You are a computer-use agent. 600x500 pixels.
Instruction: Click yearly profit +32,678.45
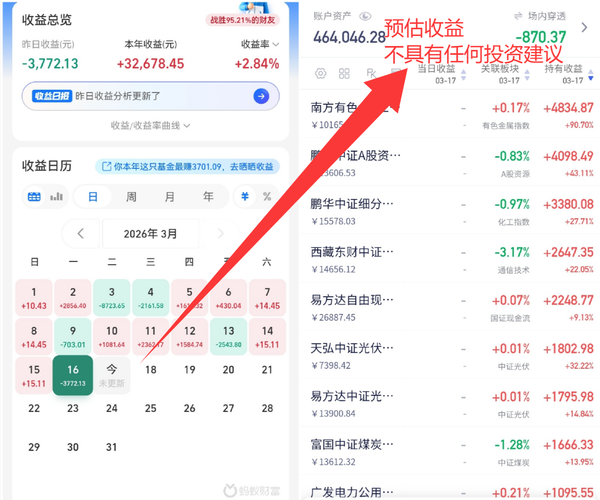[150, 64]
